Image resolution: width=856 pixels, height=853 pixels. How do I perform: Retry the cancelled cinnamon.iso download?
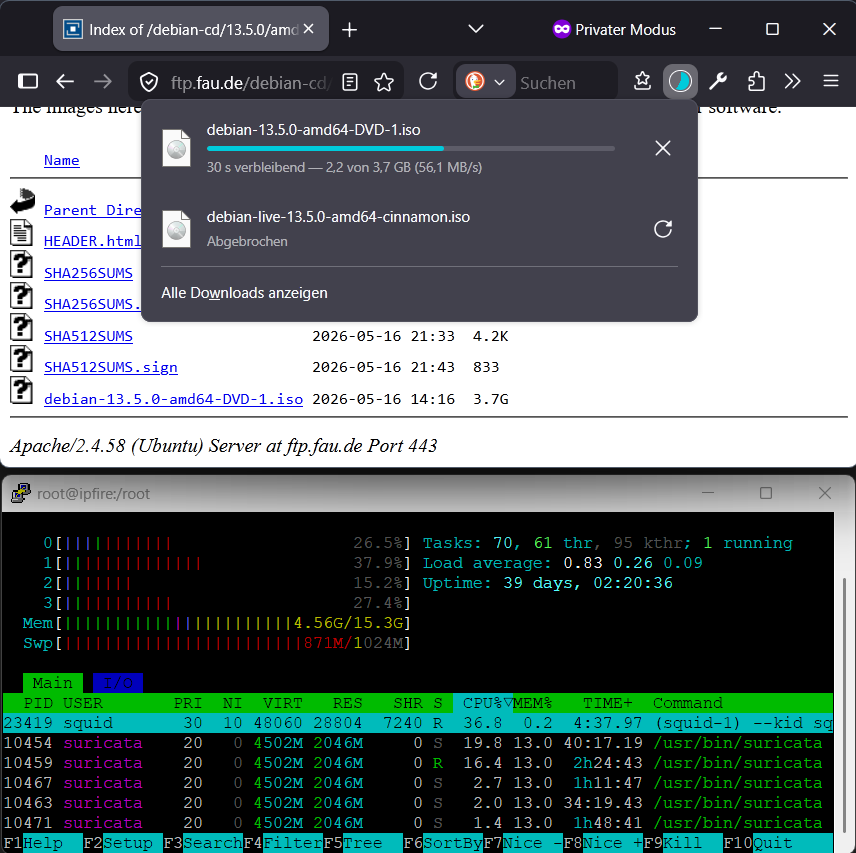tap(662, 229)
